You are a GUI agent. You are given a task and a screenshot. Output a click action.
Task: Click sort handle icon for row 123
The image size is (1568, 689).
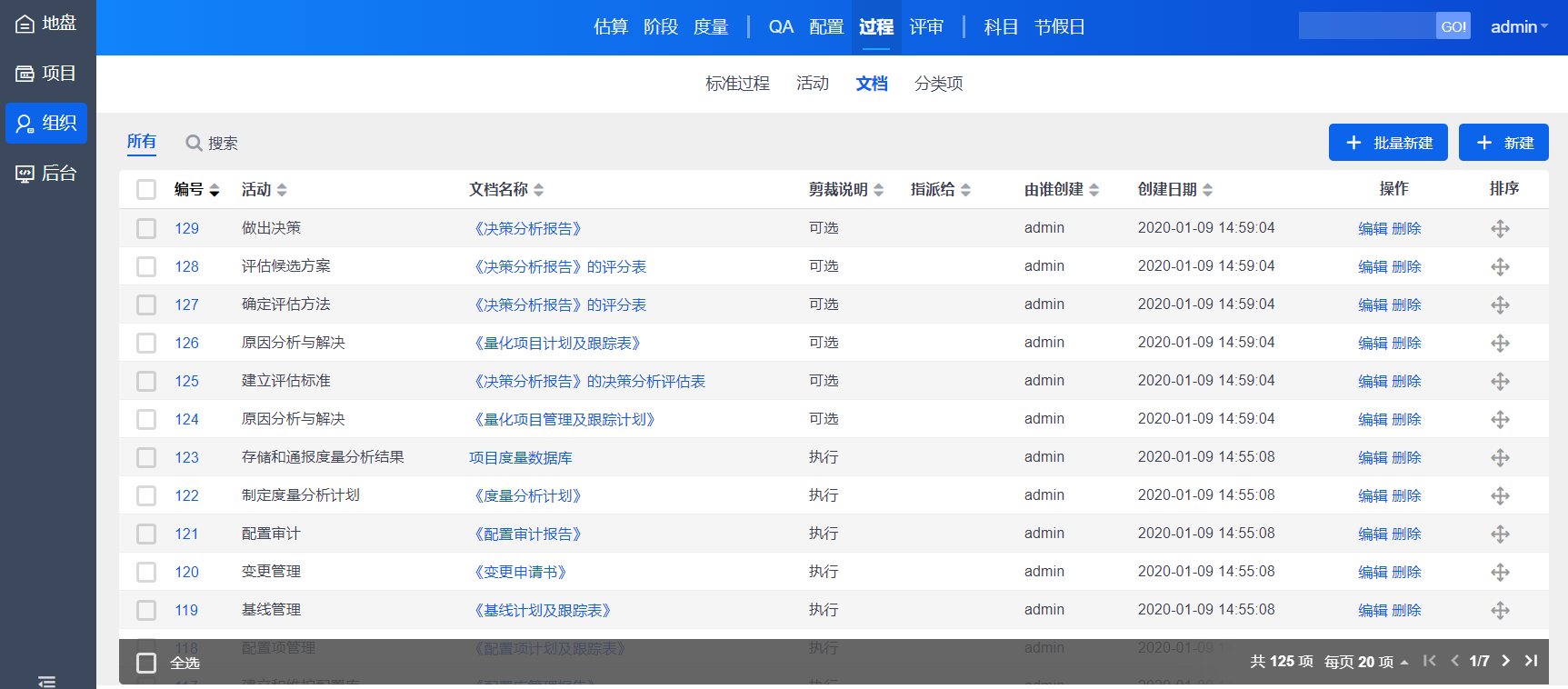pyautogui.click(x=1501, y=457)
